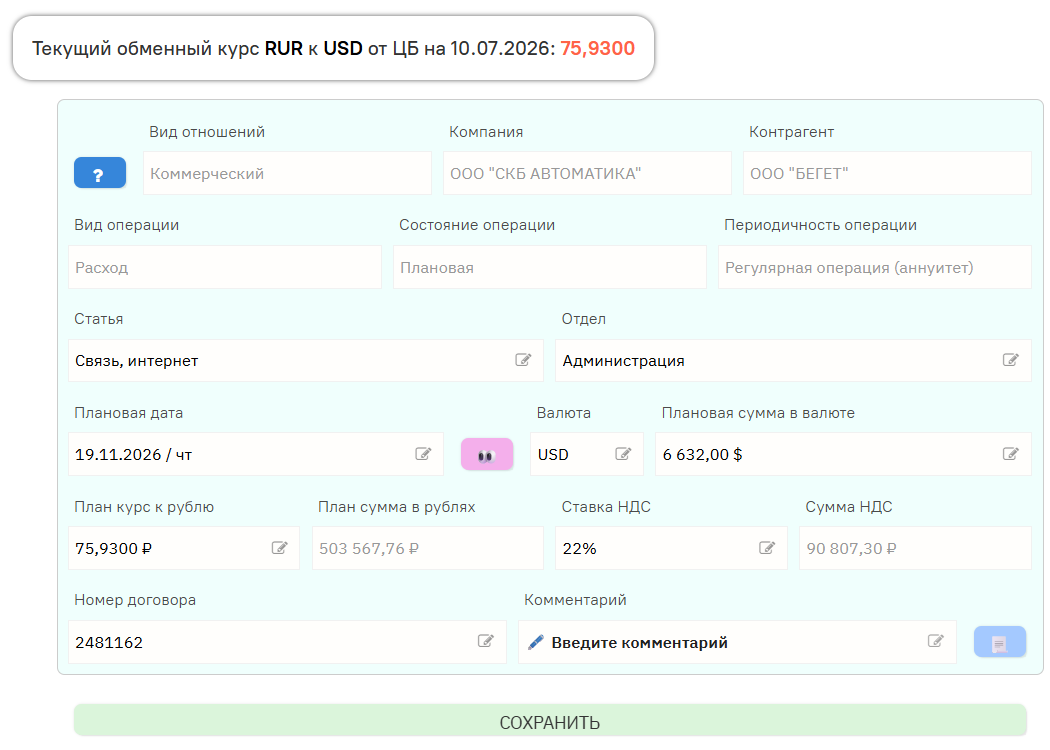Click the Введите комментарий input field
Viewport: 1050px width, 750px height.
737,642
